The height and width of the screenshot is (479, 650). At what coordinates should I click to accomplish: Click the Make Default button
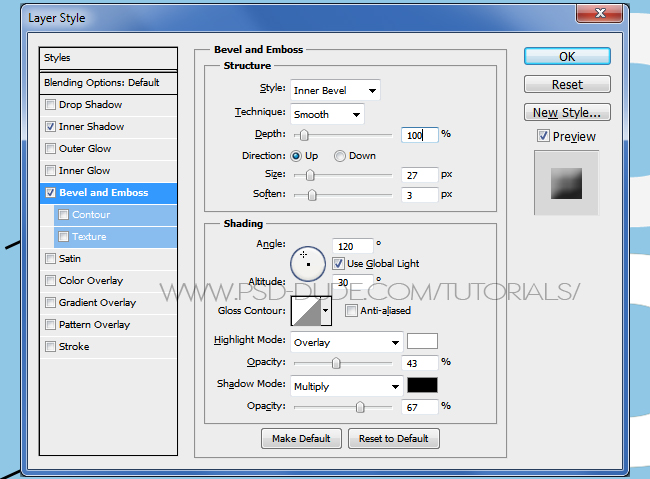tap(301, 438)
